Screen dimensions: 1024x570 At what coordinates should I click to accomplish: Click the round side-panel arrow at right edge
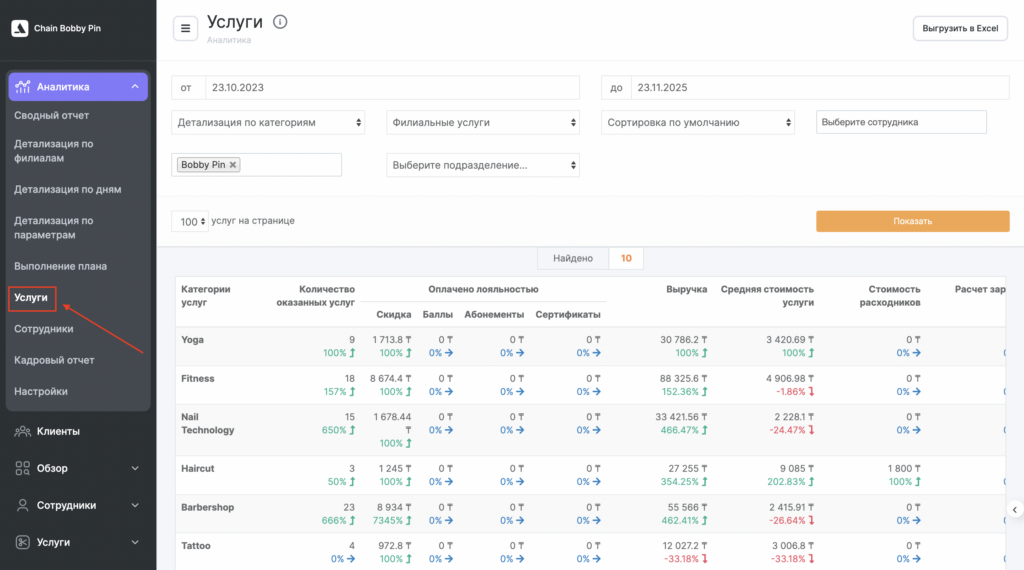1013,510
